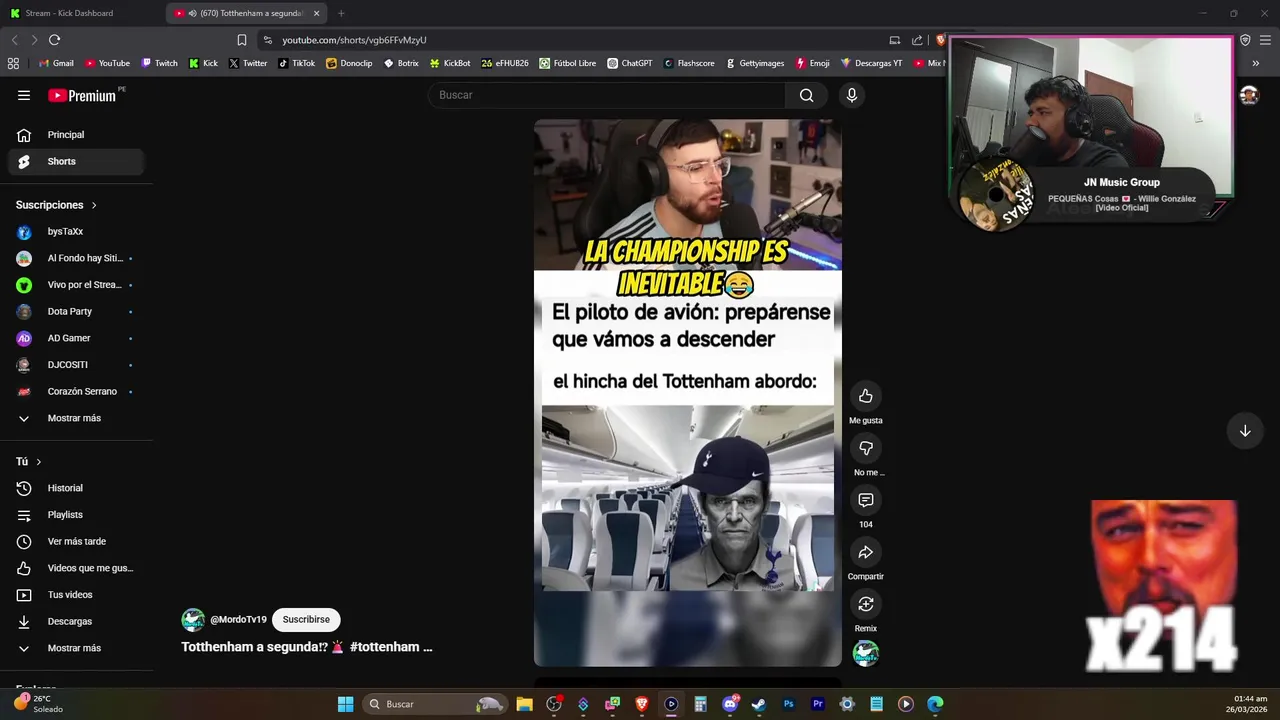
Task: Open Corazón Serrano subscription channel
Action: [76, 391]
